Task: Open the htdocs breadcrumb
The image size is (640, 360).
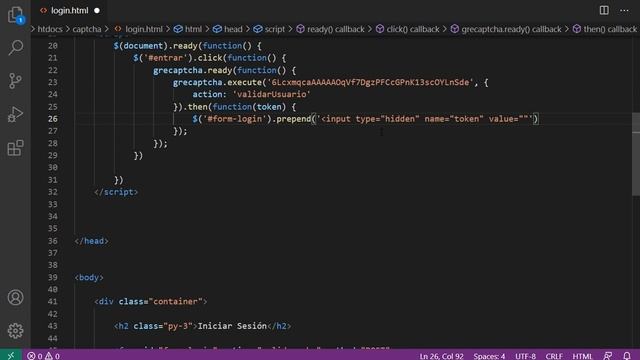Action: (50, 29)
